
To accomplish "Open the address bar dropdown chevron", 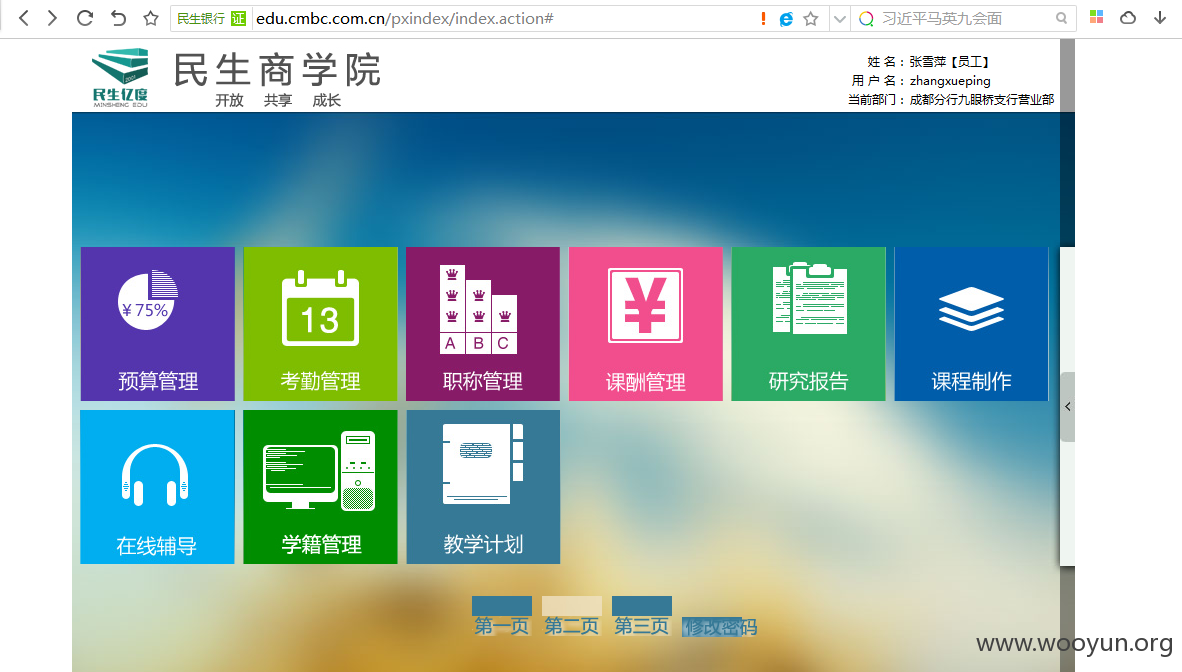I will pyautogui.click(x=840, y=19).
